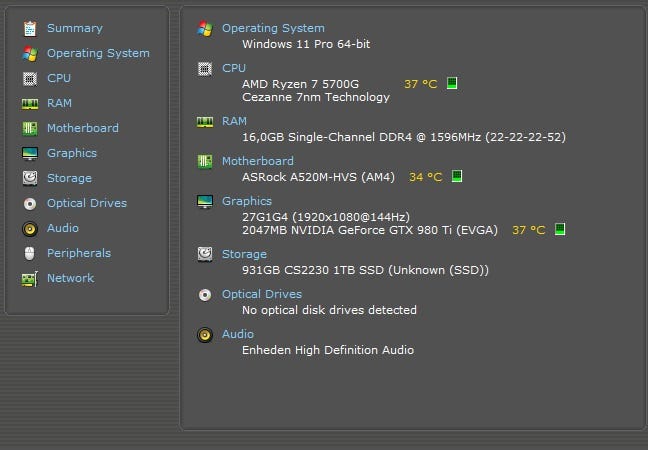Click the Audio speaker icon in sidebar

pos(29,228)
